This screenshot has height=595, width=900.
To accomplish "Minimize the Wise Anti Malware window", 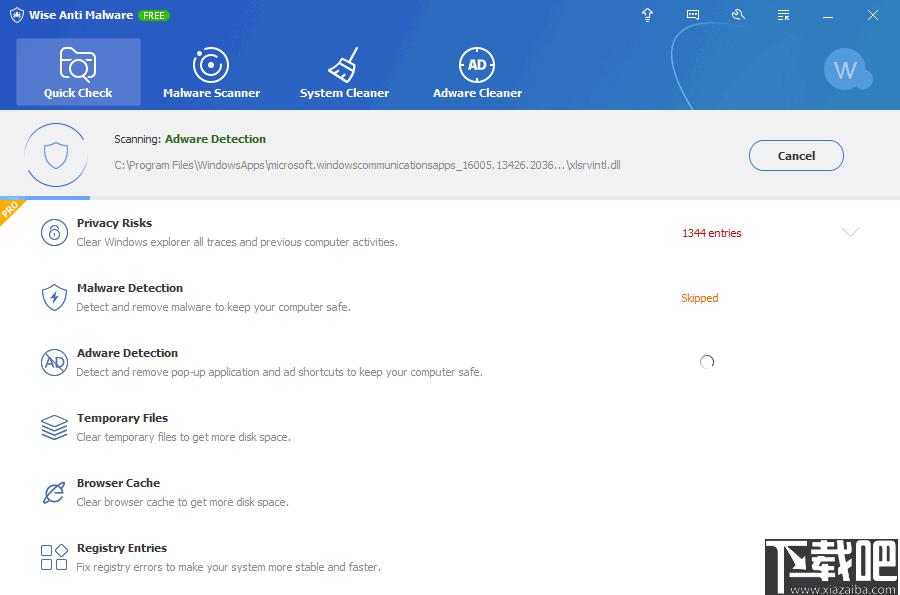I will pyautogui.click(x=828, y=15).
